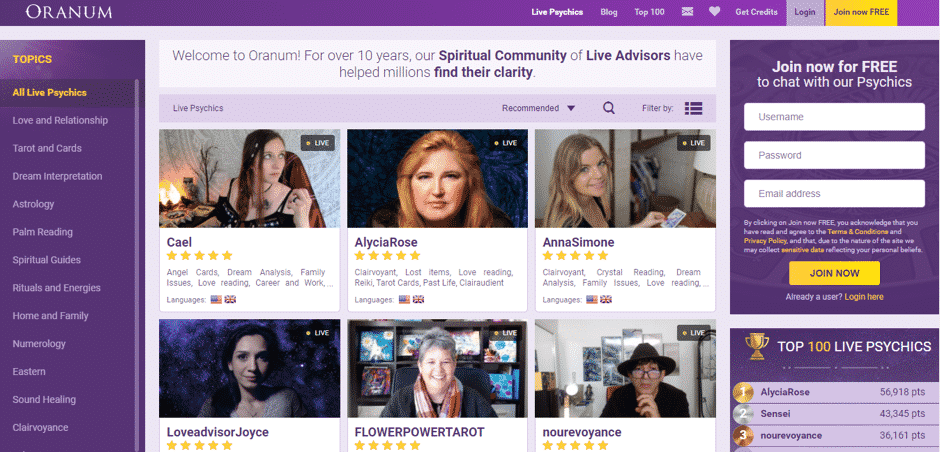Choose Dream Interpretation topic
The width and height of the screenshot is (940, 452).
click(57, 176)
